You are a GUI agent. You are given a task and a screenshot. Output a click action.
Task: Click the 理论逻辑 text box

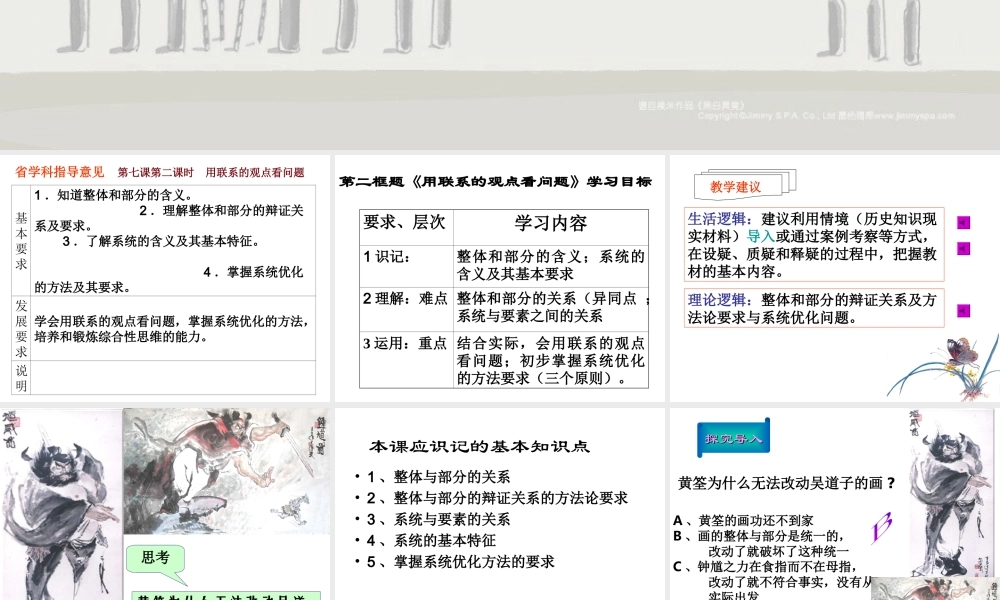tap(814, 308)
